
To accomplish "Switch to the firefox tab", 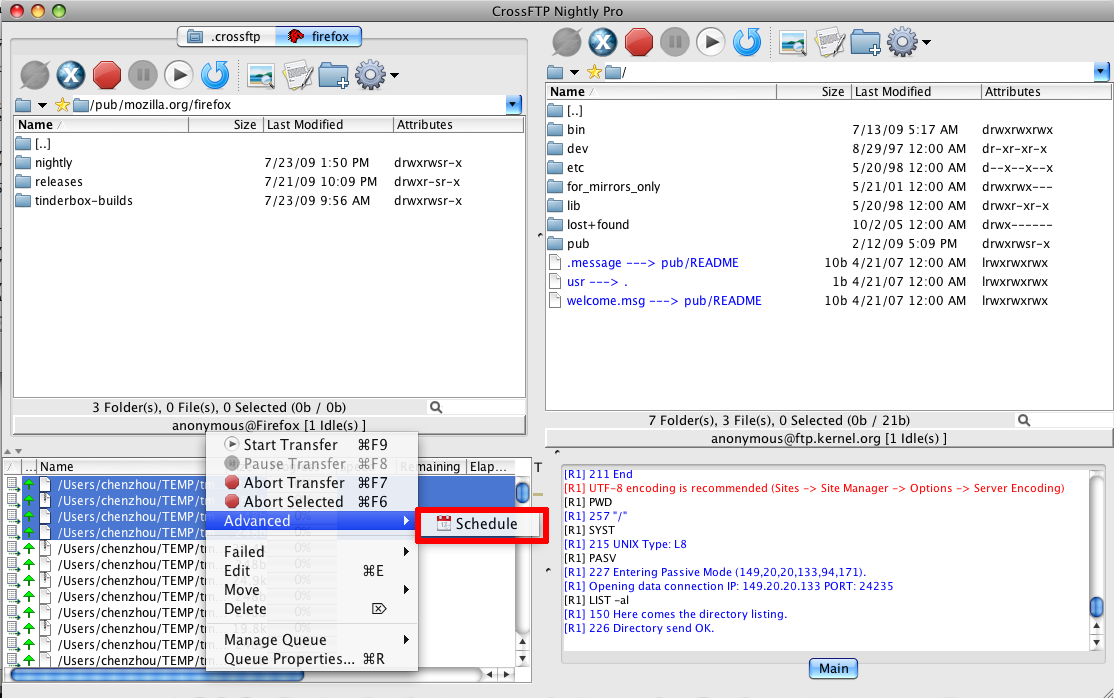I will pyautogui.click(x=319, y=36).
